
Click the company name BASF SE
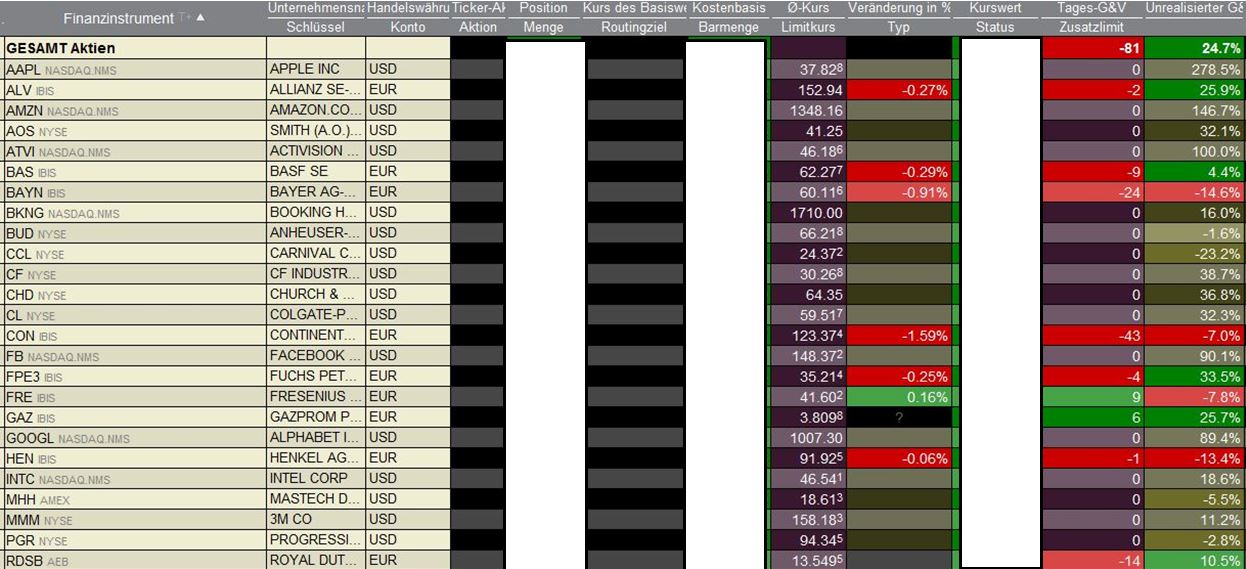tap(298, 172)
